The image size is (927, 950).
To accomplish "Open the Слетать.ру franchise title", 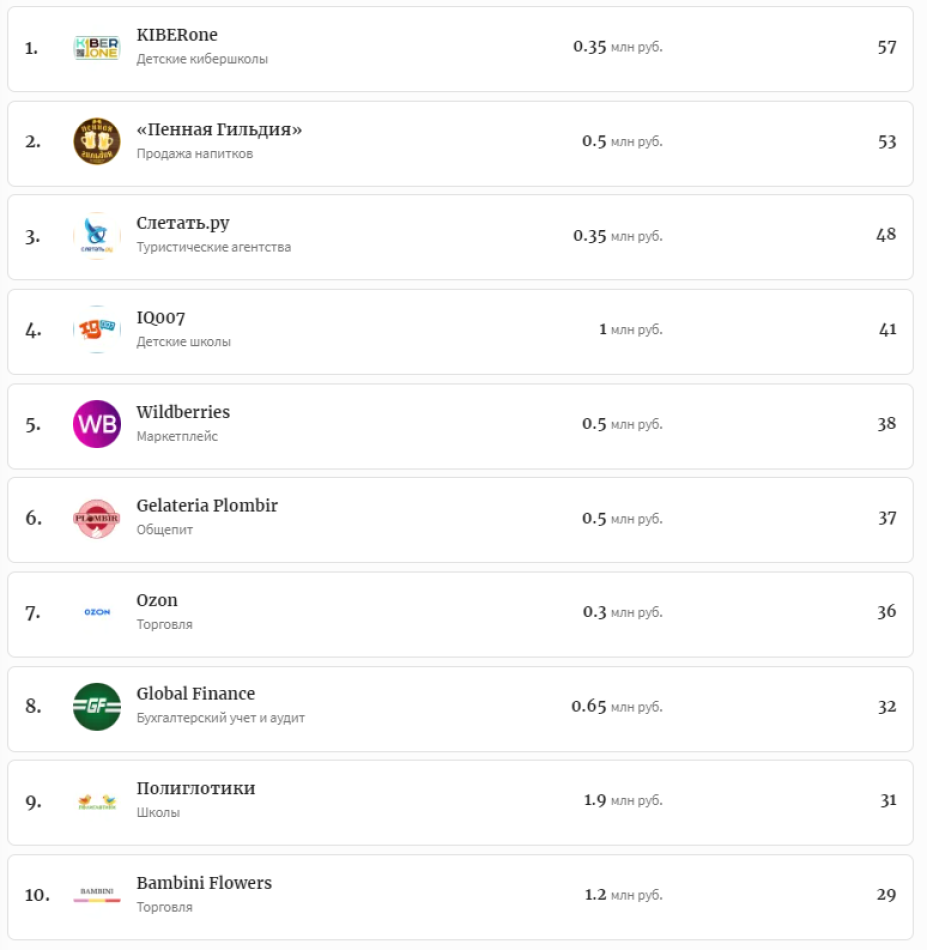I will 183,223.
